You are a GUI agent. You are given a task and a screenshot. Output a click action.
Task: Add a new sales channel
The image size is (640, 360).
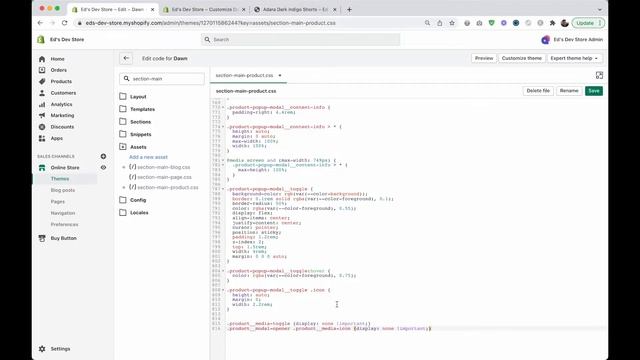(103, 156)
